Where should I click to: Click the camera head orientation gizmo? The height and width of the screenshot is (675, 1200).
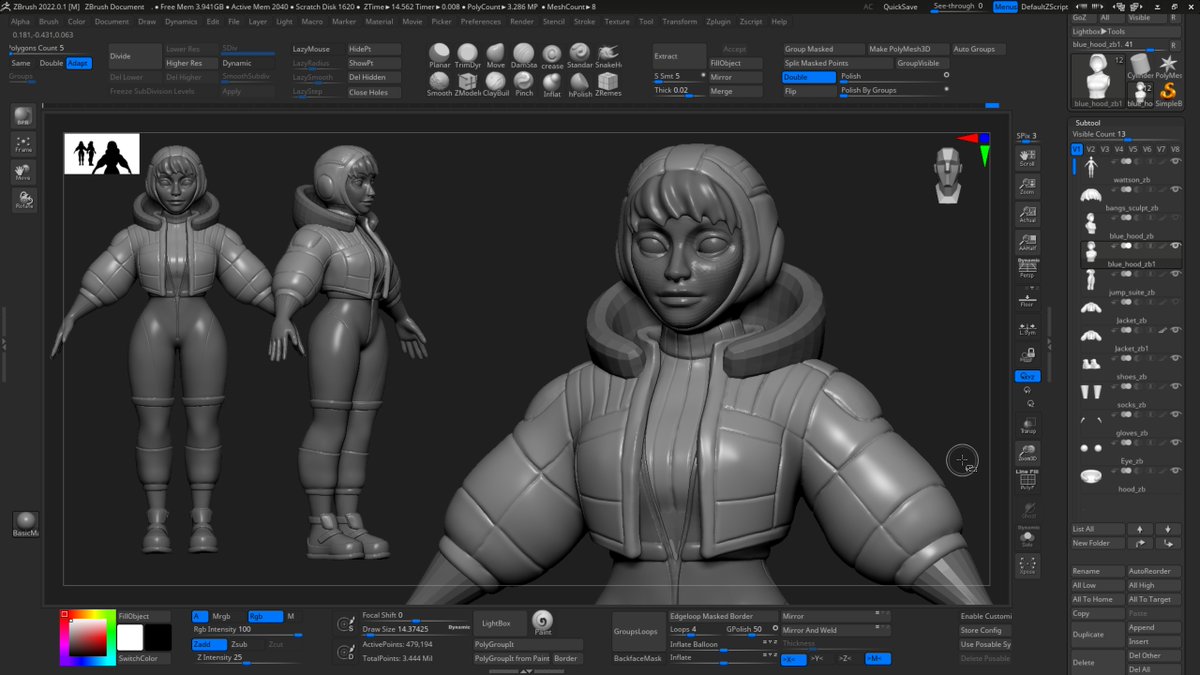948,174
